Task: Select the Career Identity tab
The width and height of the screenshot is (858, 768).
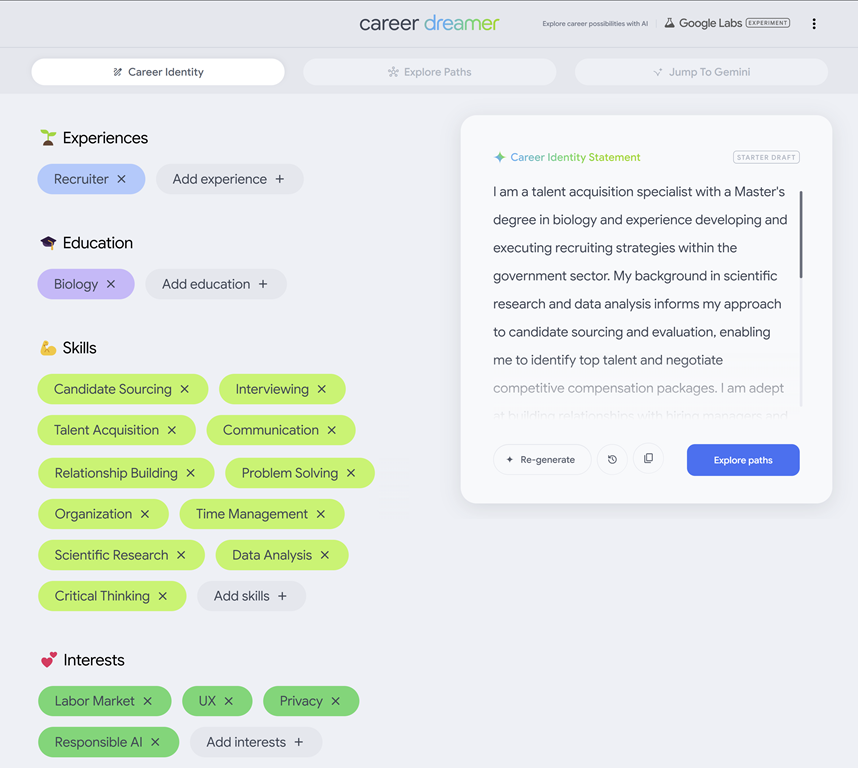Action: click(x=158, y=72)
